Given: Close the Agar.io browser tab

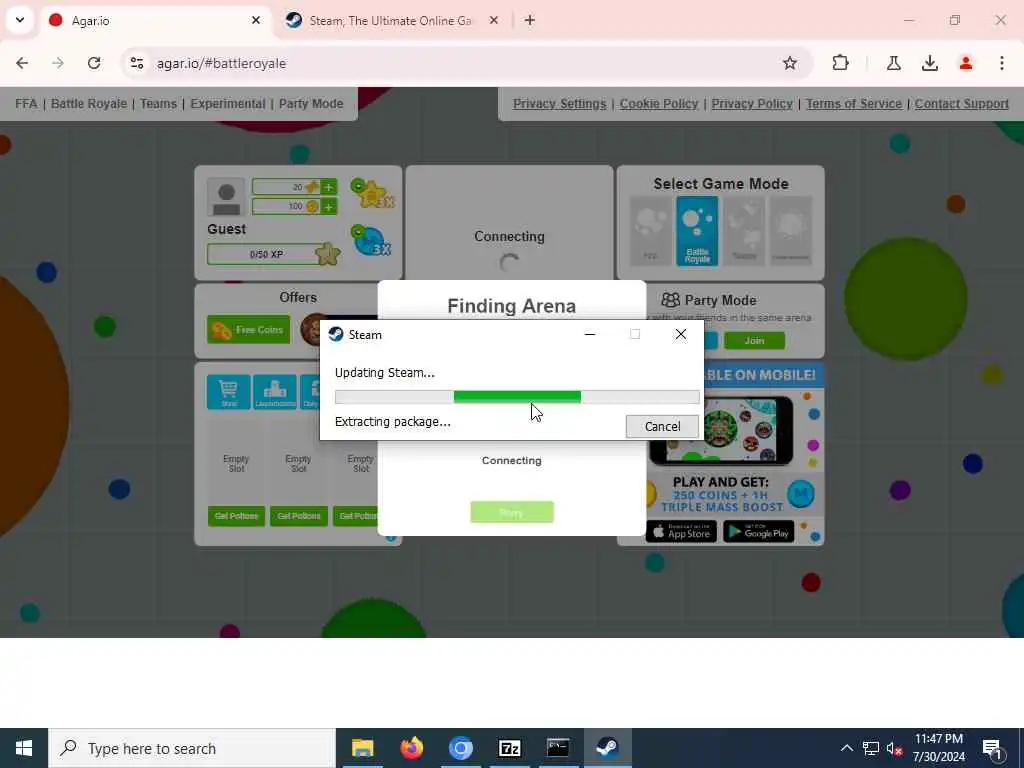Looking at the screenshot, I should pyautogui.click(x=256, y=20).
